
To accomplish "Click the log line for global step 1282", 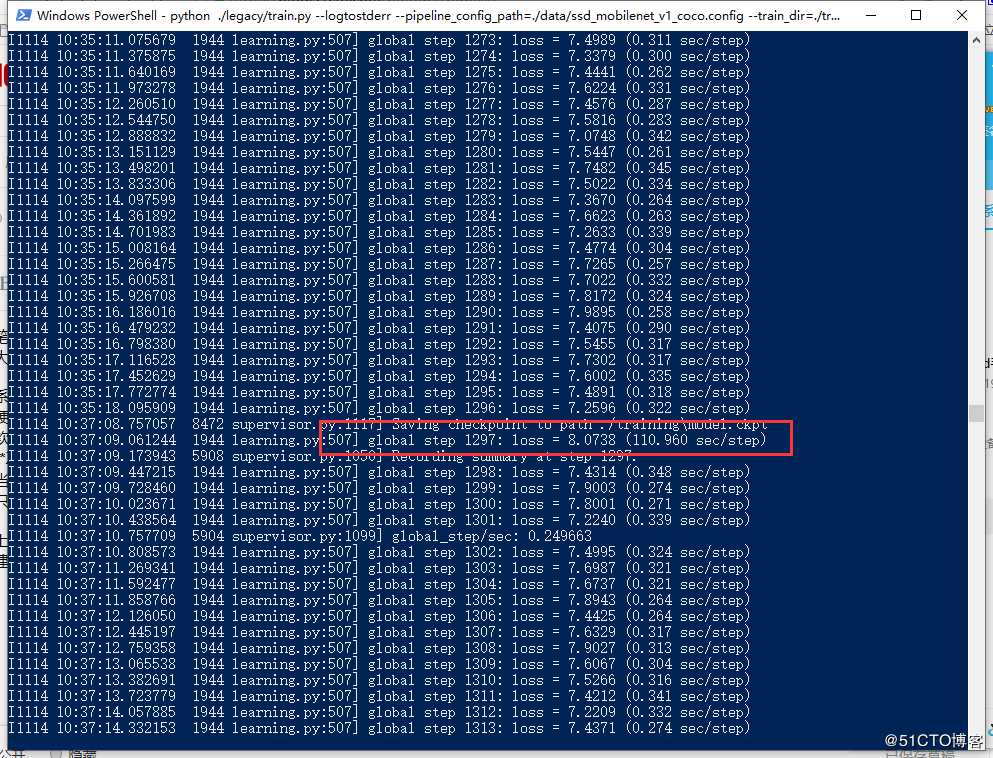I will pyautogui.click(x=379, y=184).
